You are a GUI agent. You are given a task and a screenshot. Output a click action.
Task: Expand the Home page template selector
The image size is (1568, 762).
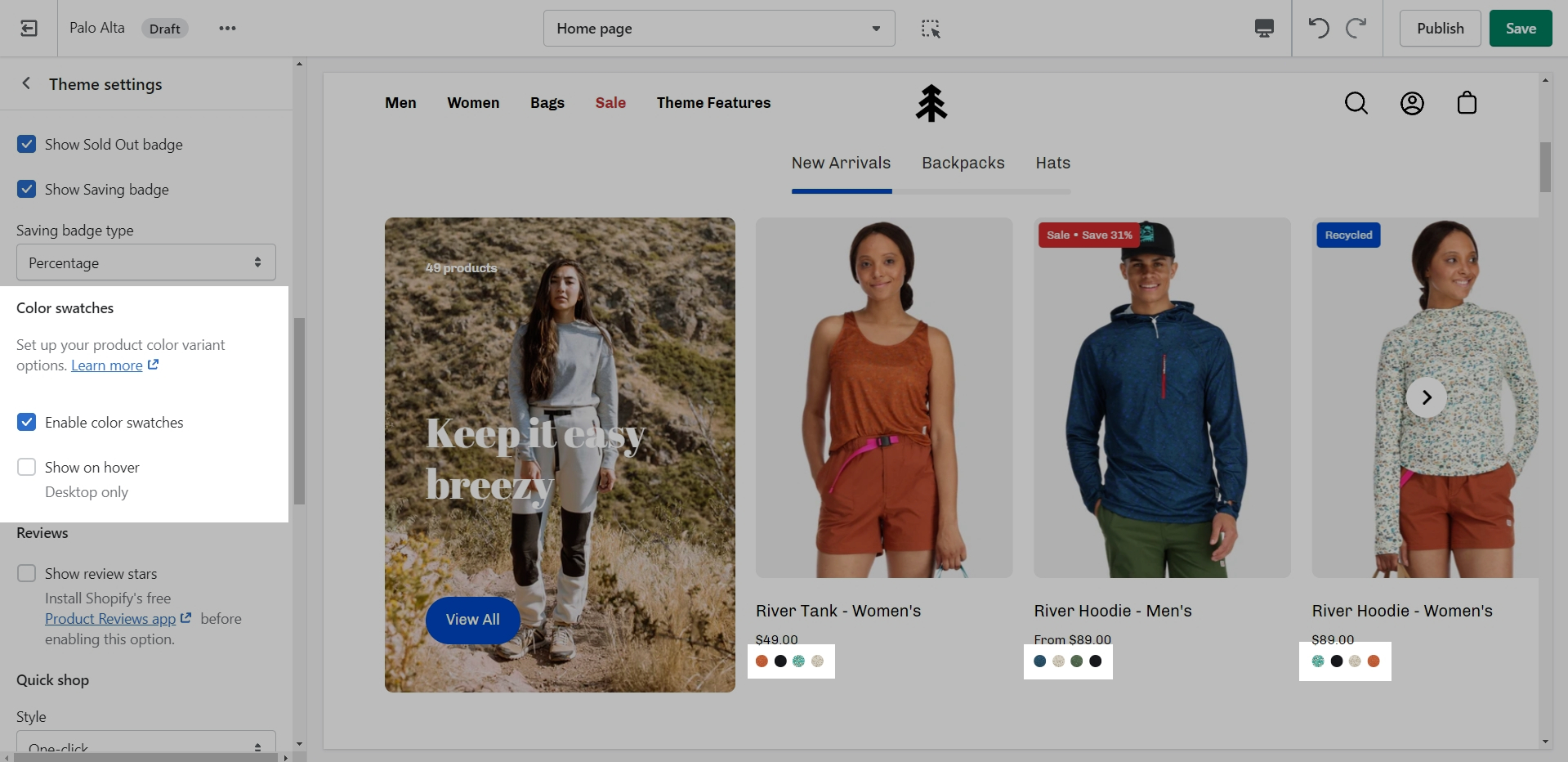point(718,29)
